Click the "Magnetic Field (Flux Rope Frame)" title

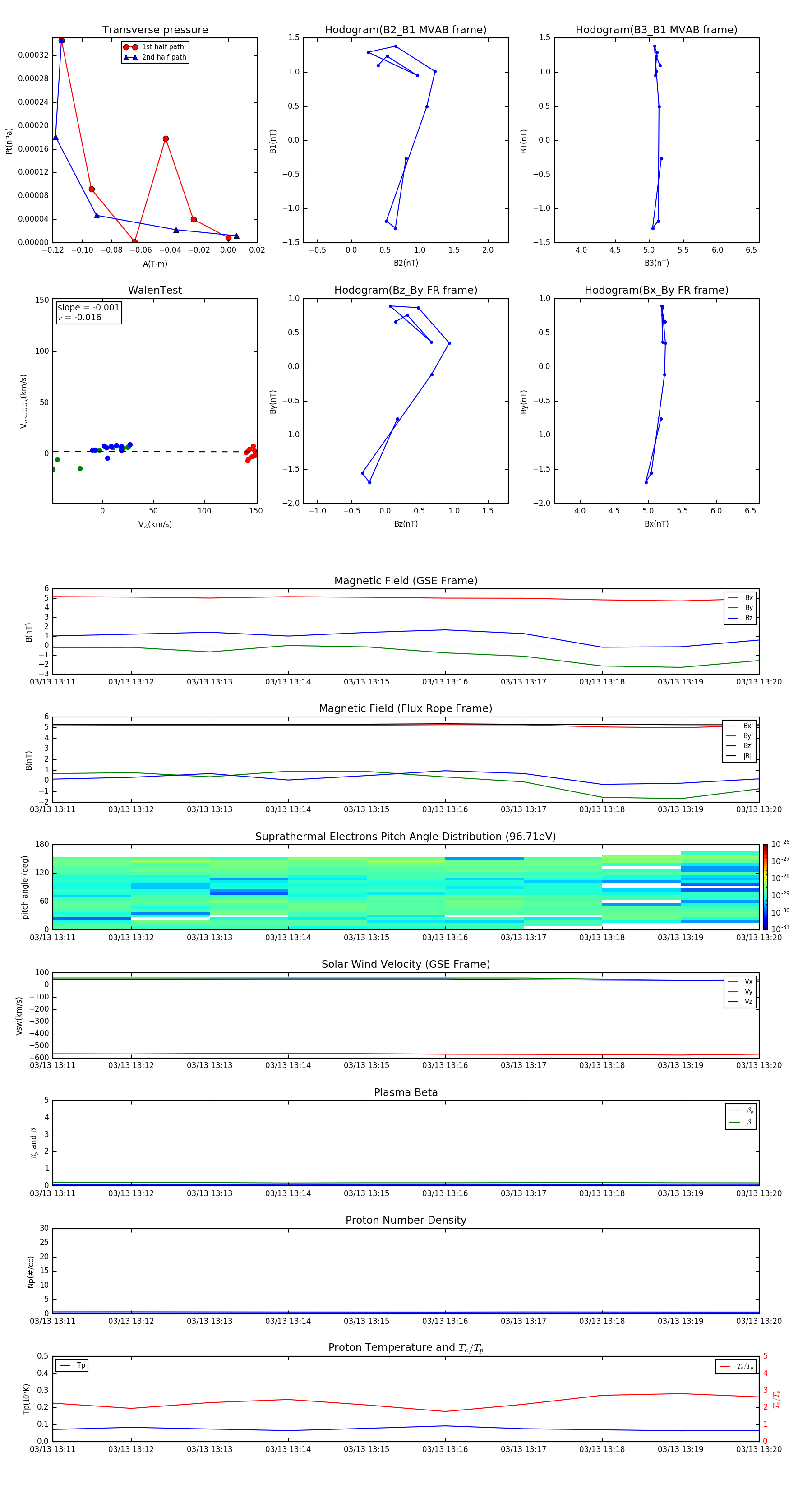(406, 709)
